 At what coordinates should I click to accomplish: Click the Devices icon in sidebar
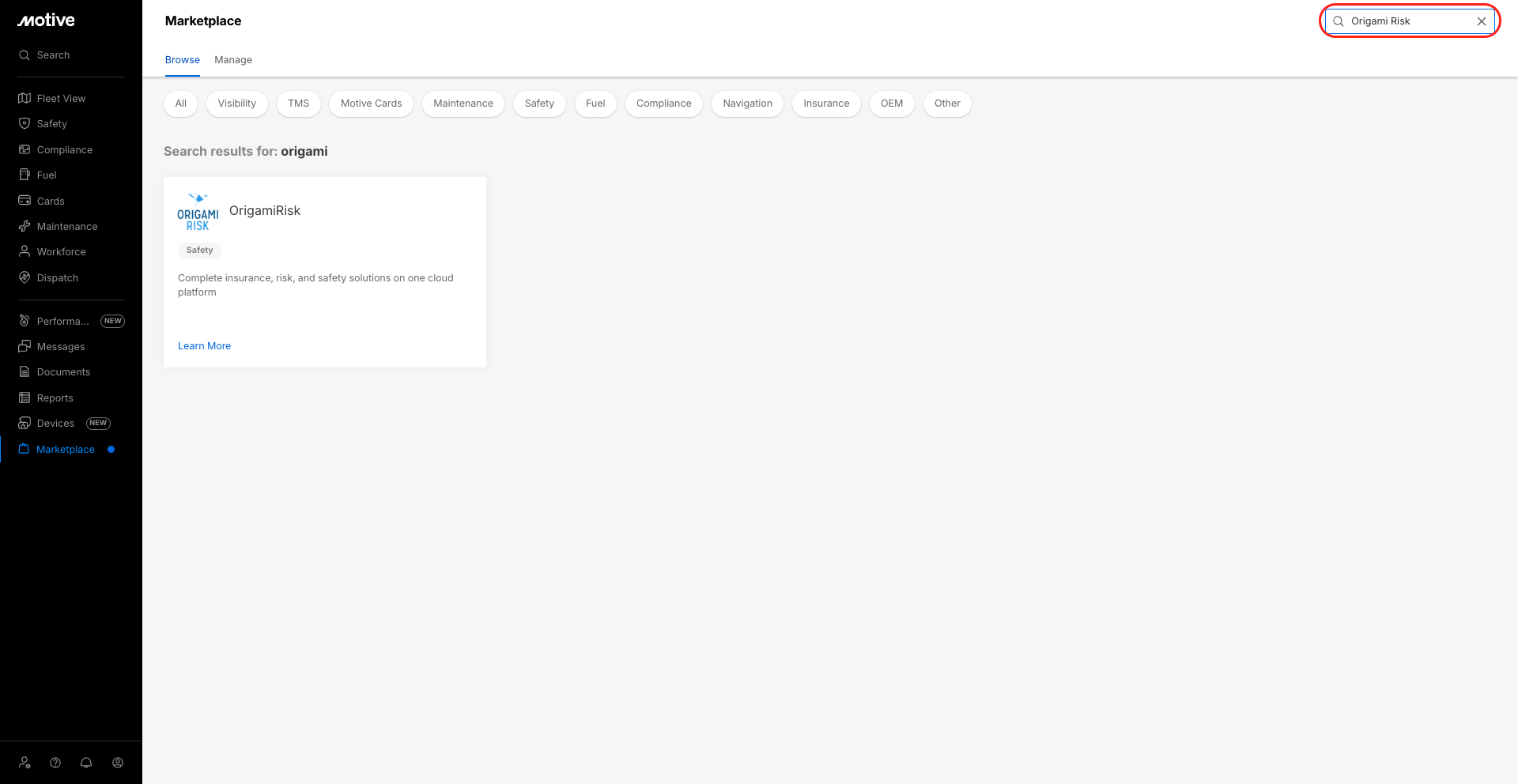click(x=25, y=423)
